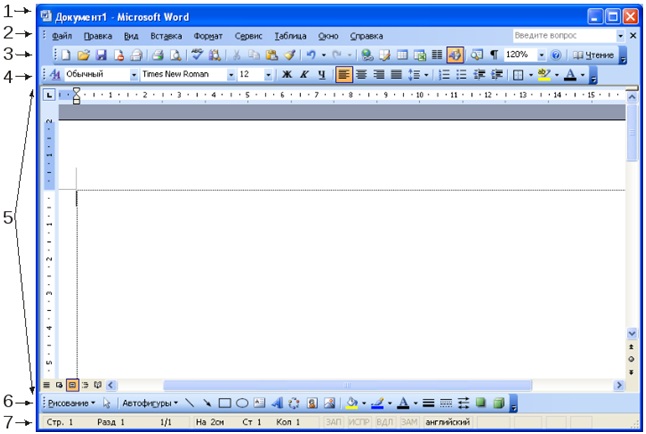646x434 pixels.
Task: Decrease paragraph indent
Action: pyautogui.click(x=479, y=75)
